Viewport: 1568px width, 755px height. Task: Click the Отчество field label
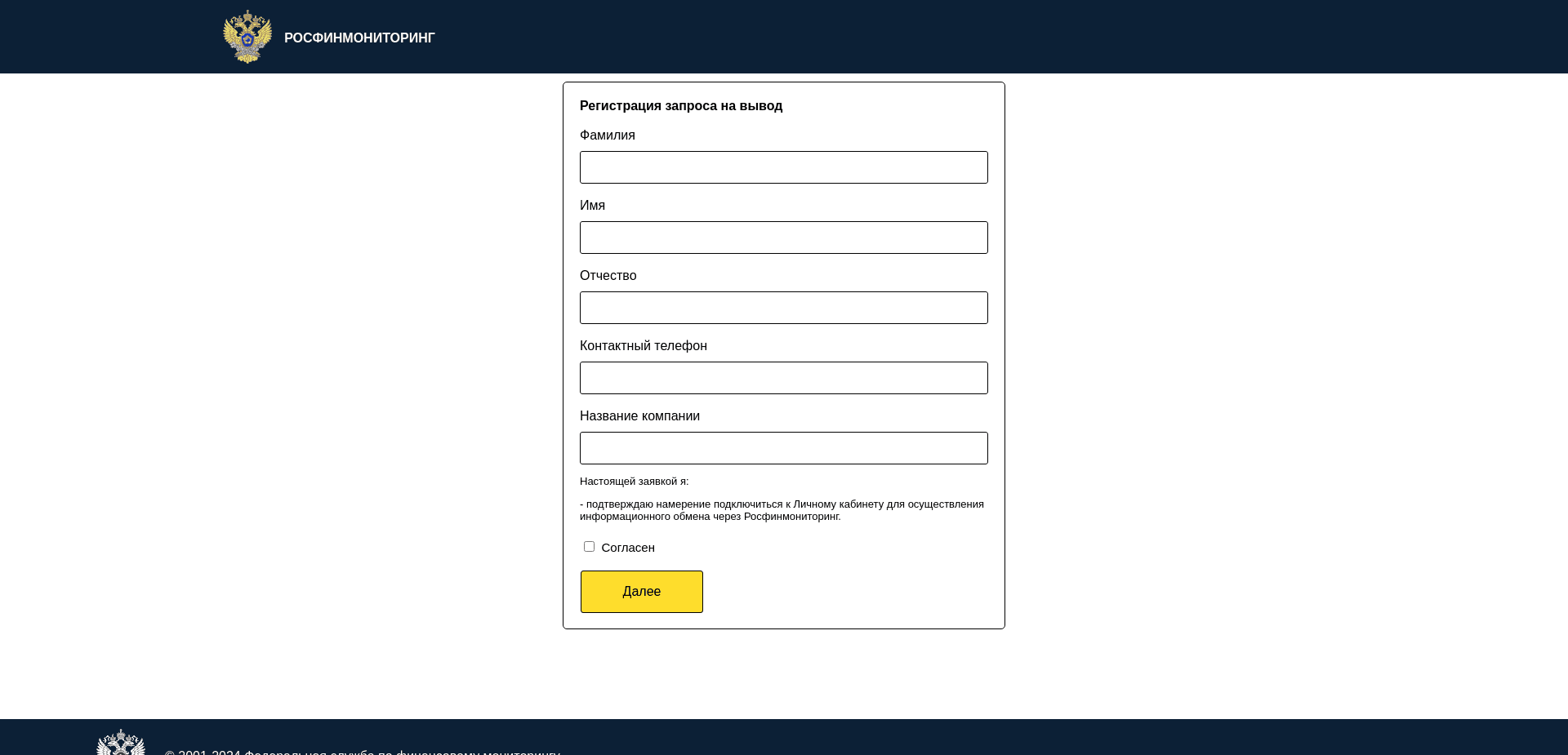(x=608, y=275)
